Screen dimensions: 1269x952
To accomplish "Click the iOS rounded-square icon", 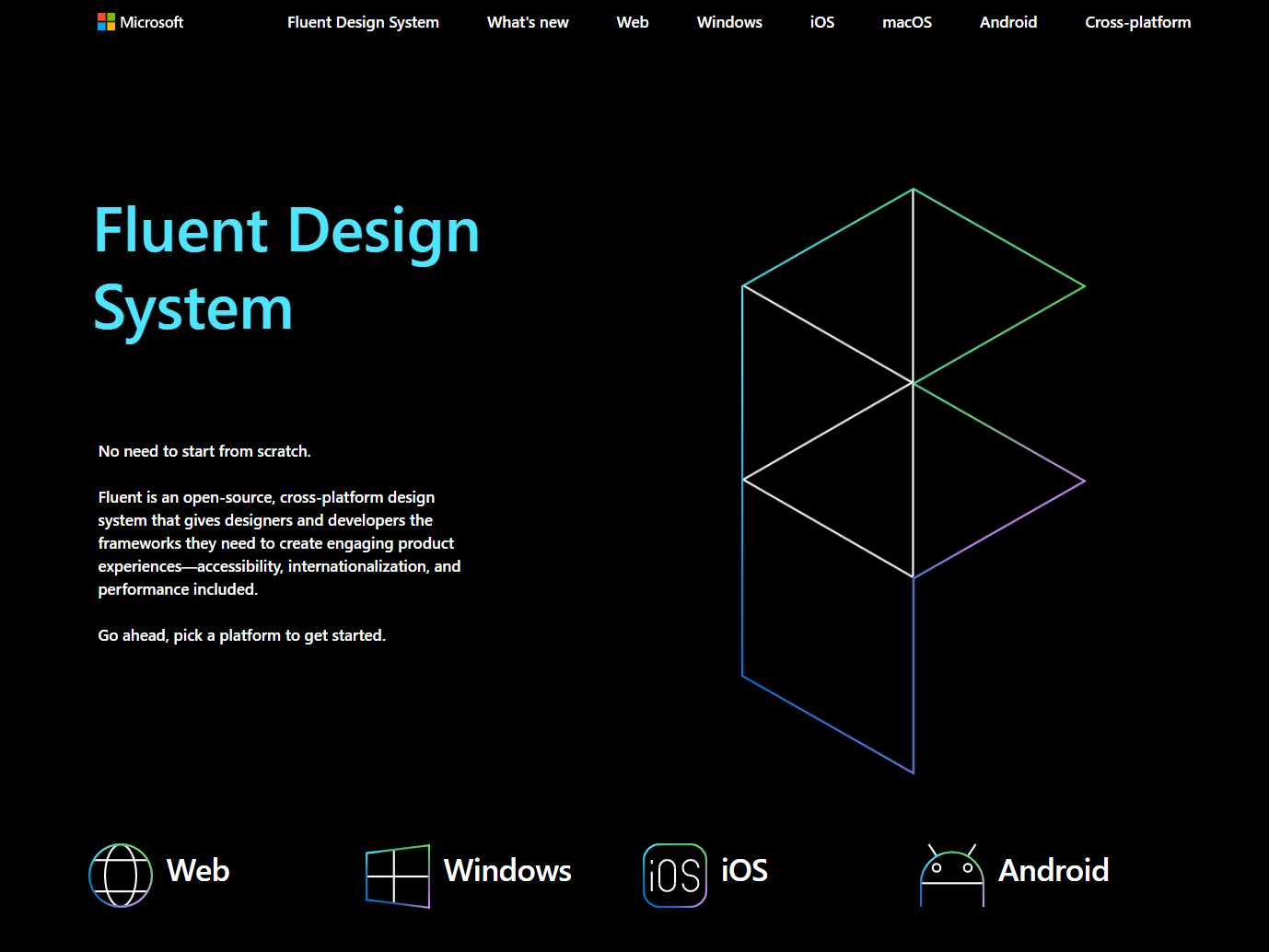I will click(x=675, y=876).
